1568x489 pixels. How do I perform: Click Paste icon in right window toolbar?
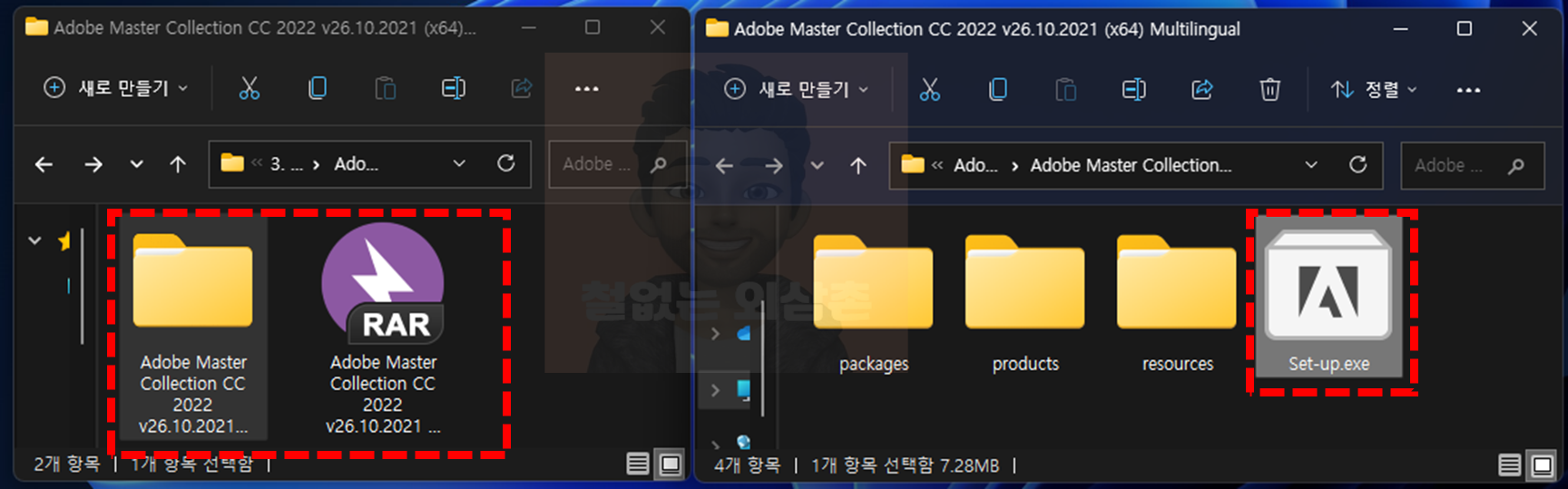click(1065, 89)
